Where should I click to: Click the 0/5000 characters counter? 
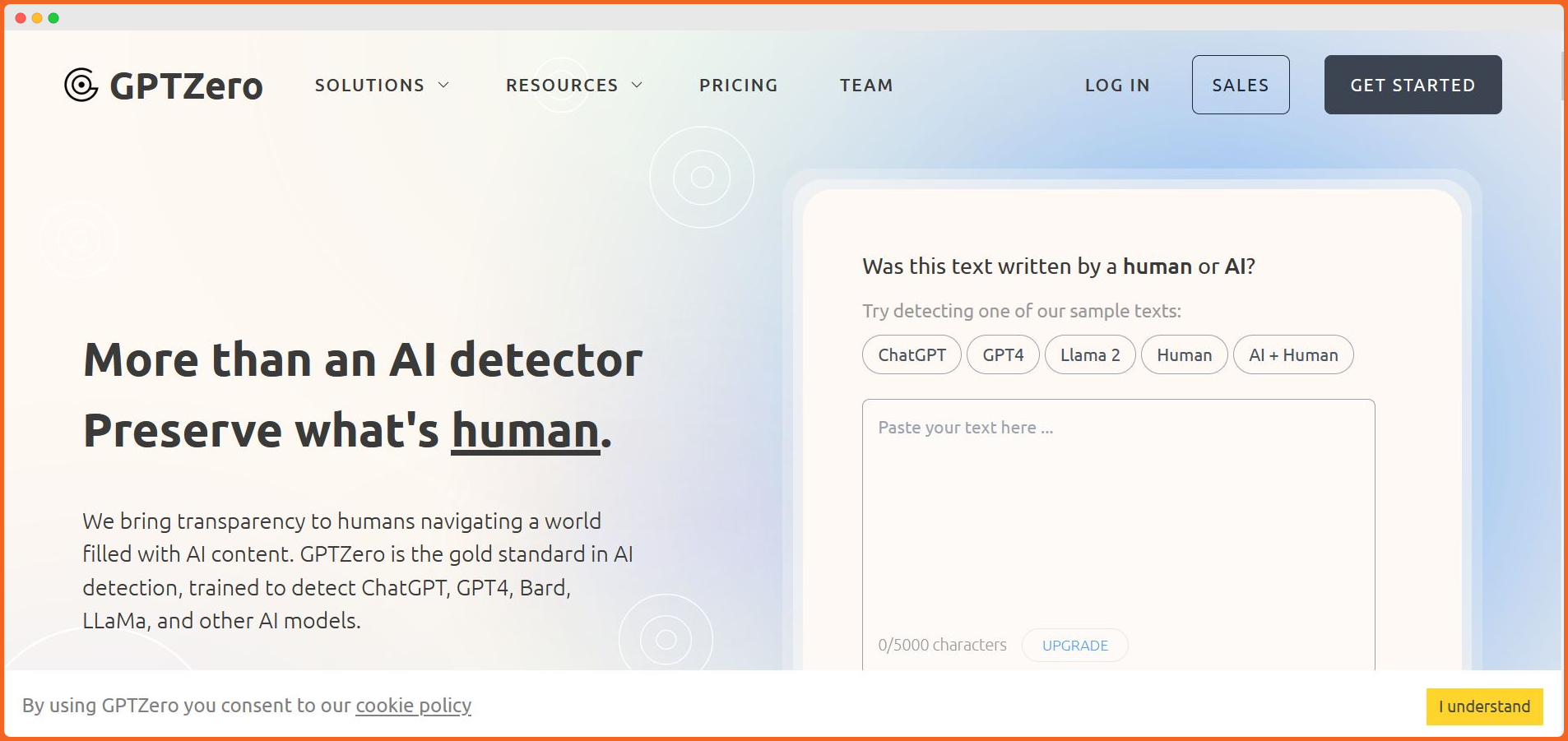[942, 646]
